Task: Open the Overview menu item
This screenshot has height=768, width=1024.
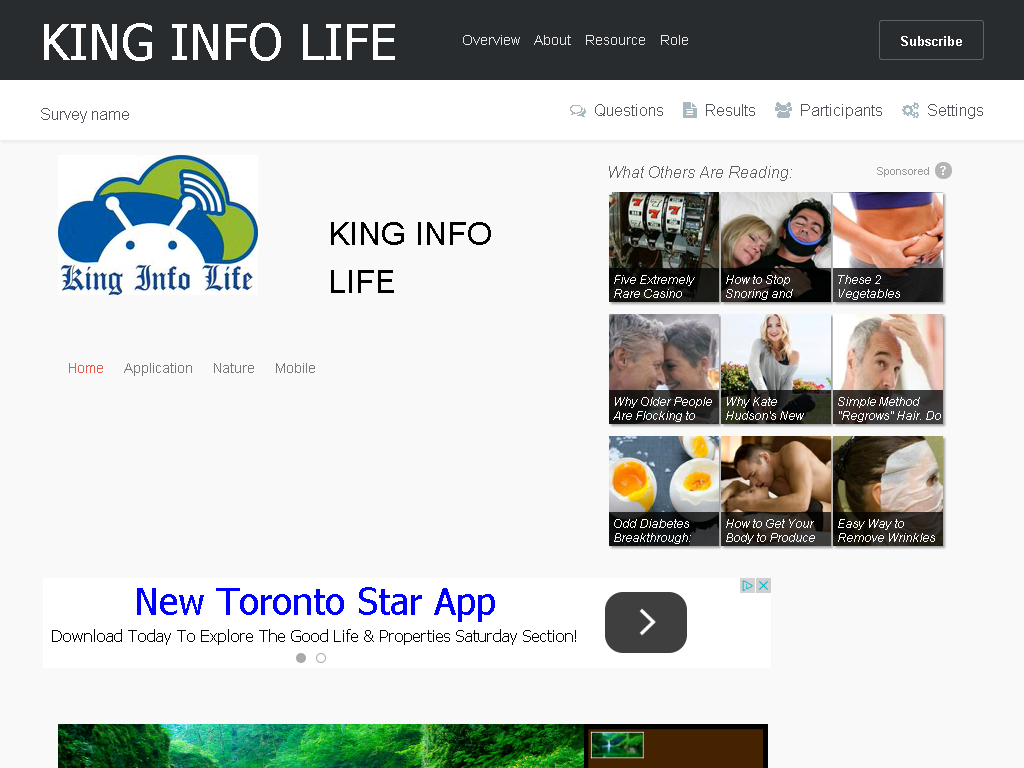Action: [x=491, y=40]
